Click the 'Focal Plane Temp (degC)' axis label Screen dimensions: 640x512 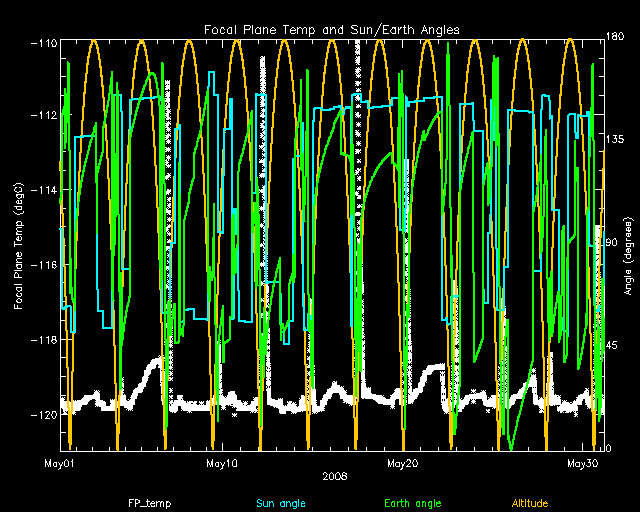pyautogui.click(x=19, y=245)
